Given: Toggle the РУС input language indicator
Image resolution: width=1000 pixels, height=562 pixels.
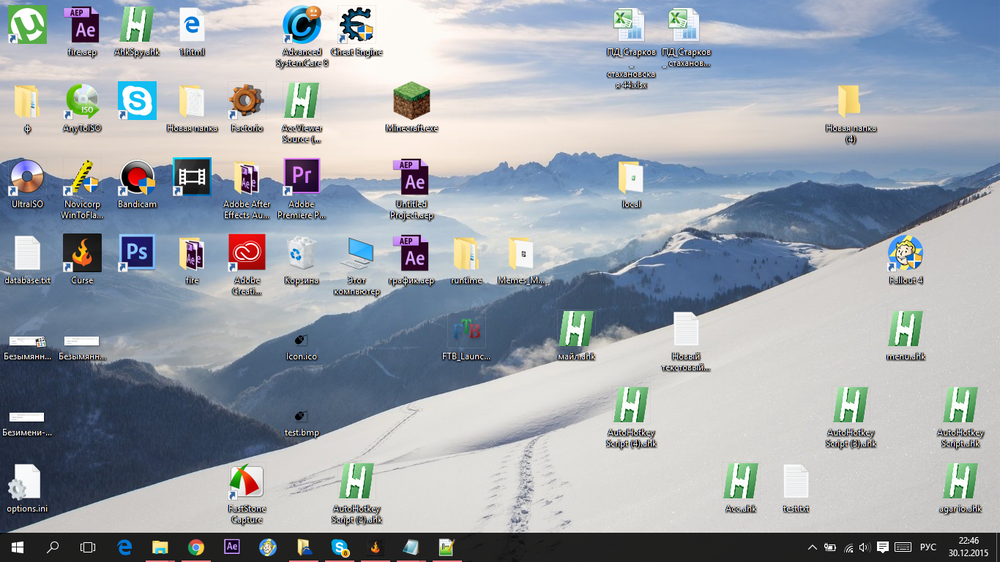Looking at the screenshot, I should pyautogui.click(x=928, y=547).
